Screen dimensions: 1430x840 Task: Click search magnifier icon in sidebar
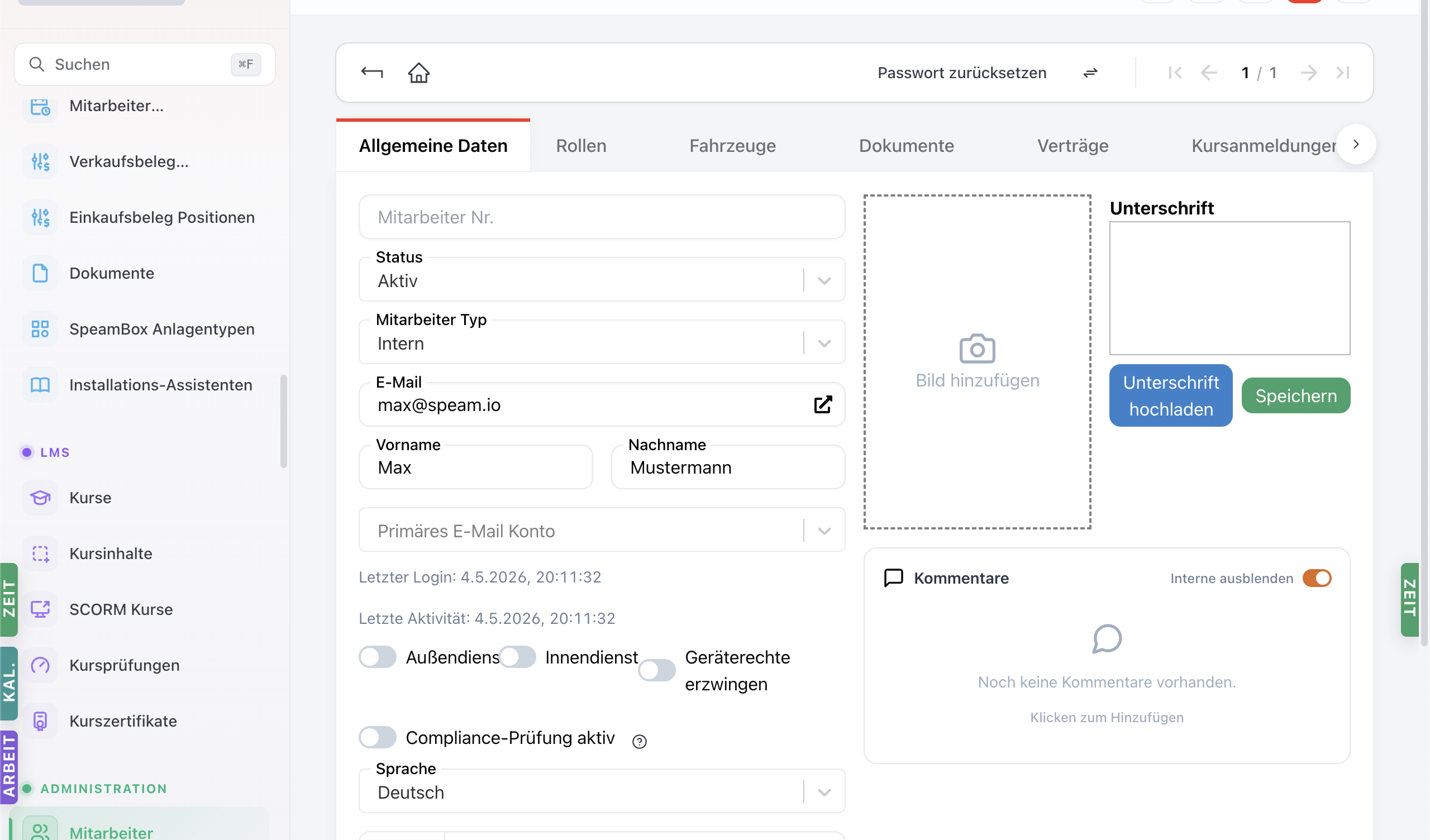(37, 64)
